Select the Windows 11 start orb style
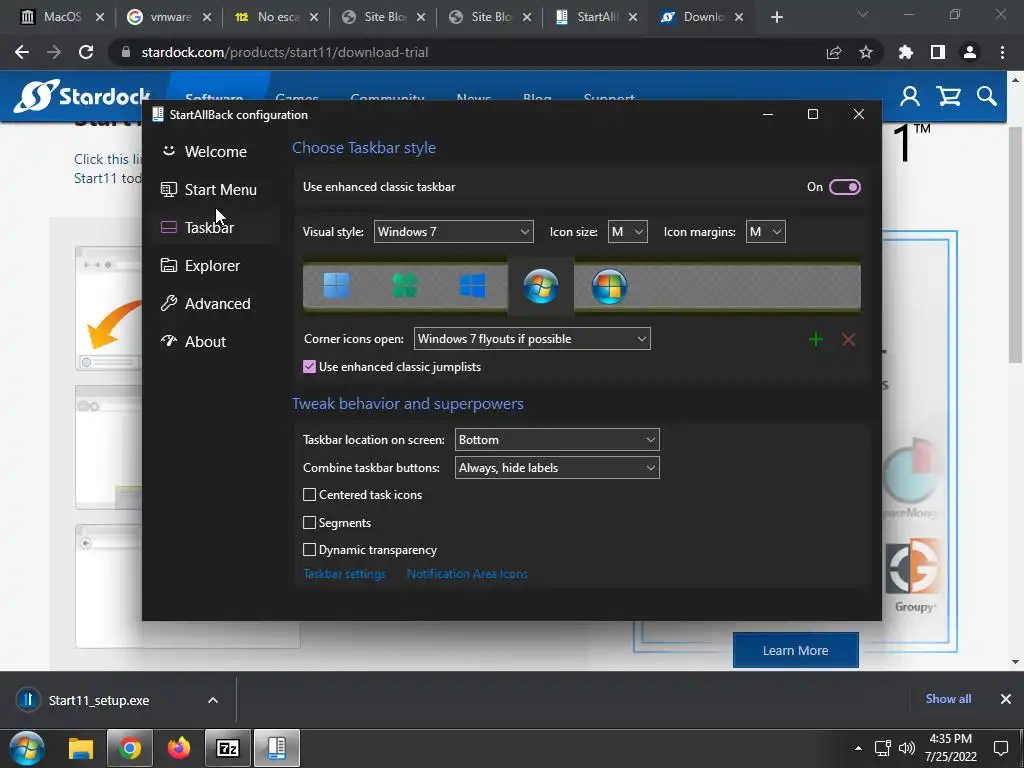The height and width of the screenshot is (768, 1024). coord(336,286)
